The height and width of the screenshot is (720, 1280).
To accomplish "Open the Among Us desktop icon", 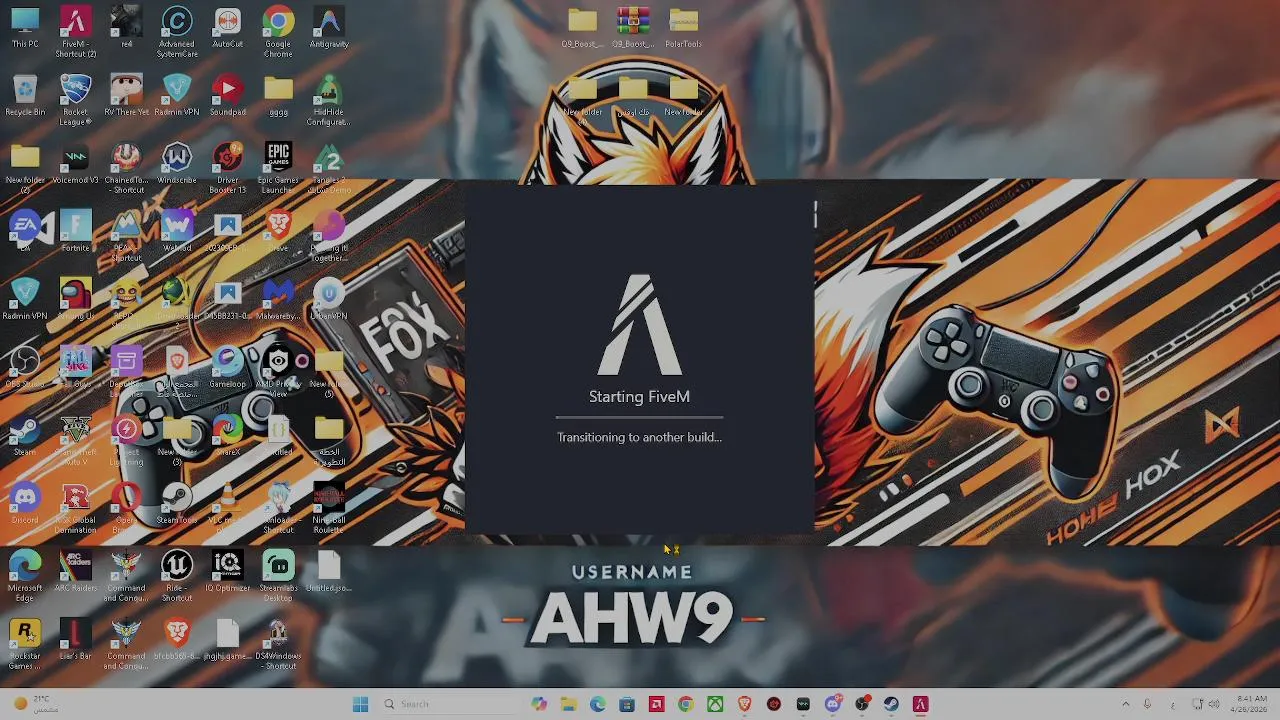I will point(76,300).
